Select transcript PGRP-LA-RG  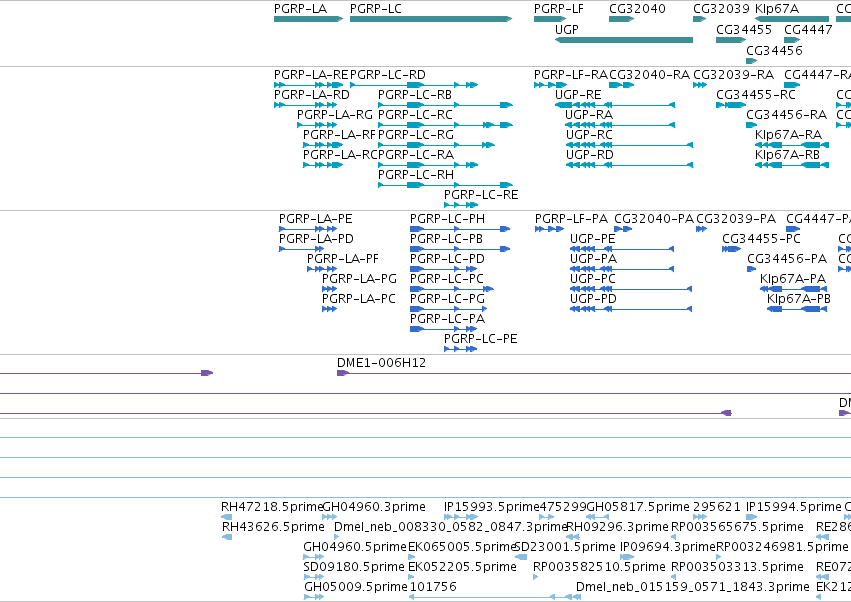(x=317, y=125)
